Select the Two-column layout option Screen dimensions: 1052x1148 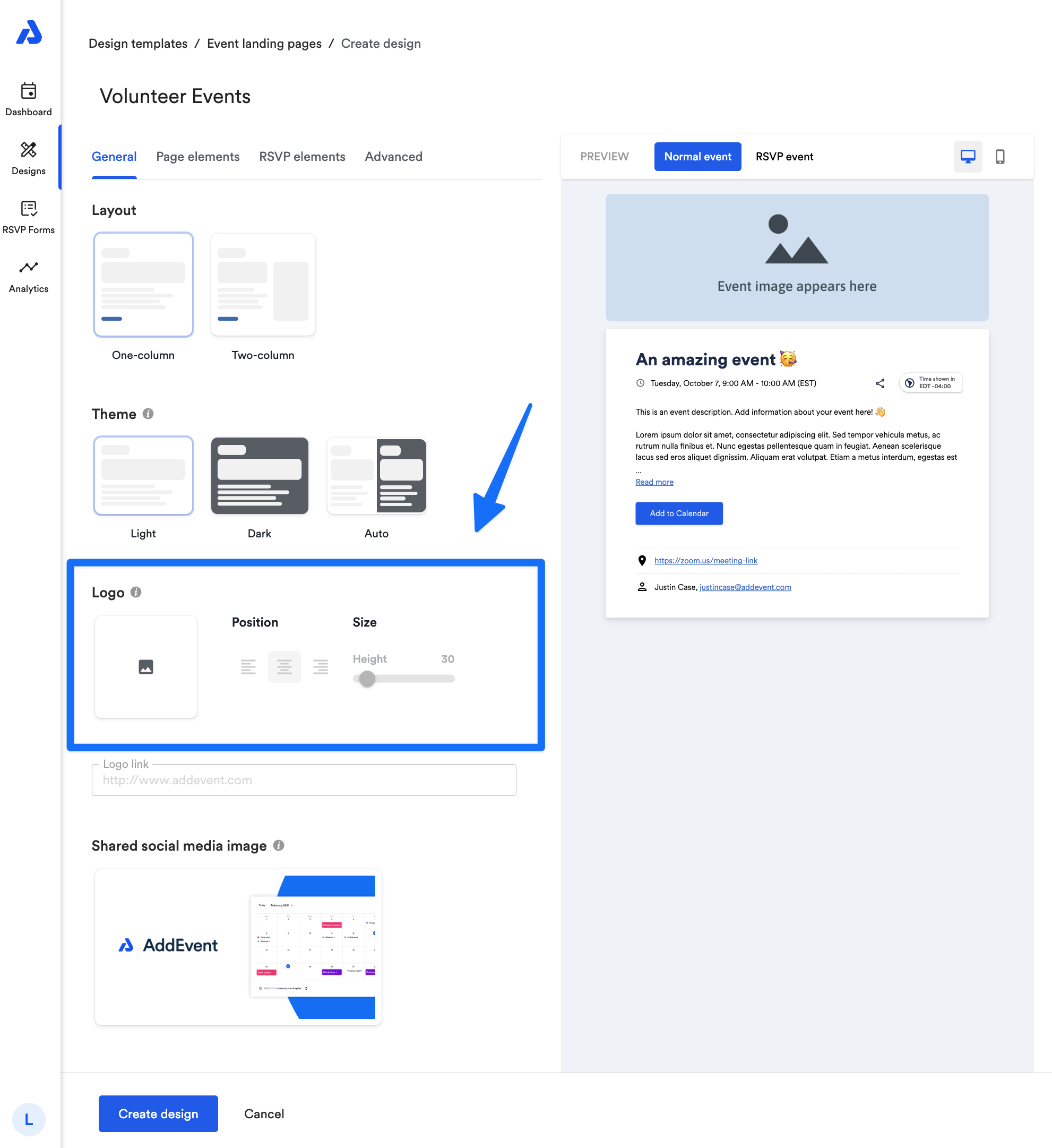[x=262, y=285]
